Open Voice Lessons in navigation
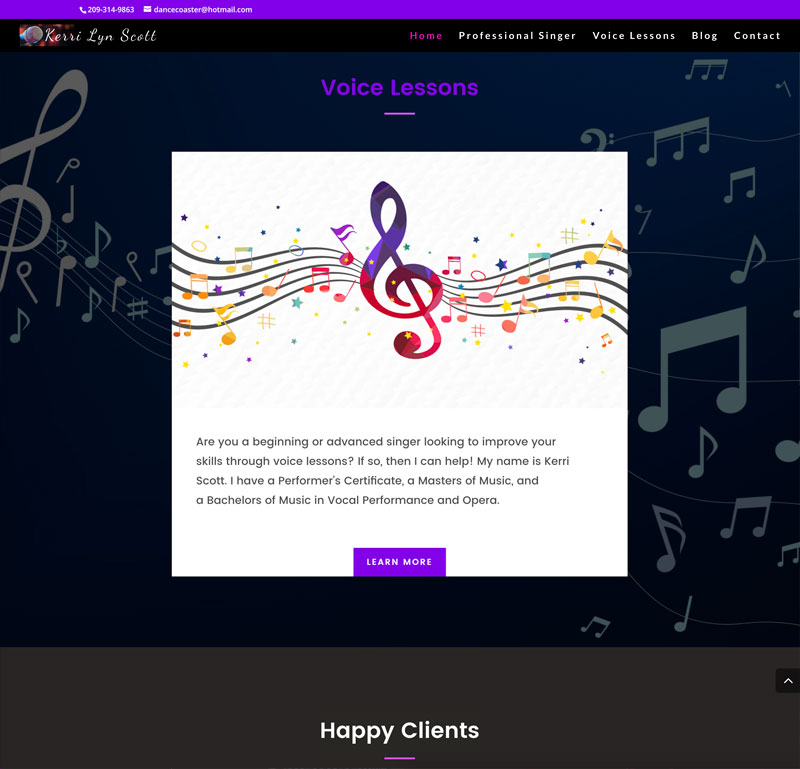Screen dimensions: 800x769 pos(634,36)
